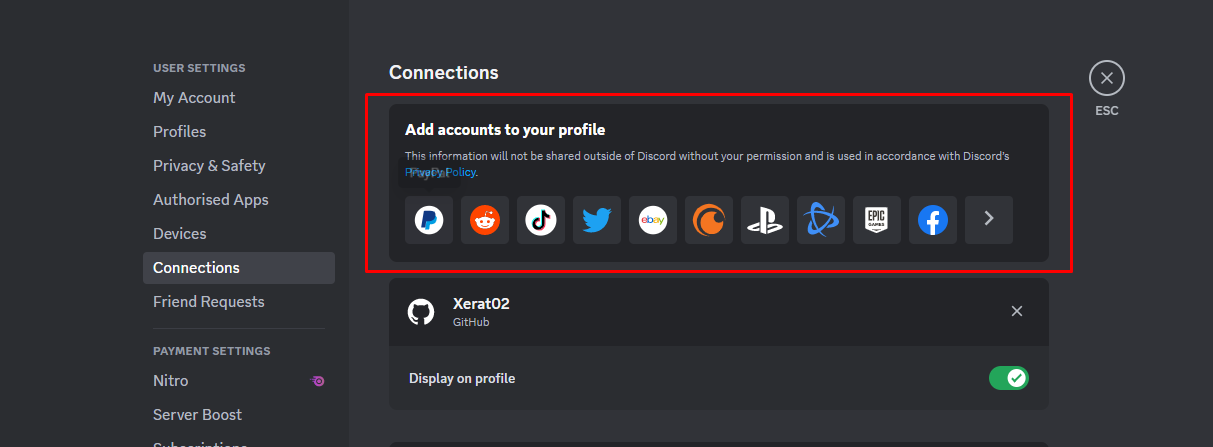
Task: Select the eBay connection icon
Action: tap(653, 220)
